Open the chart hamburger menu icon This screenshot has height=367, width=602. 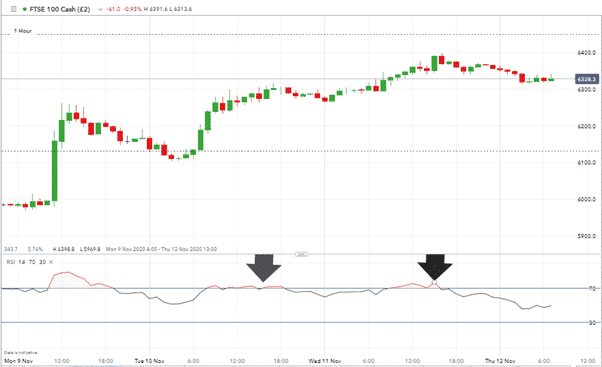tap(14, 9)
